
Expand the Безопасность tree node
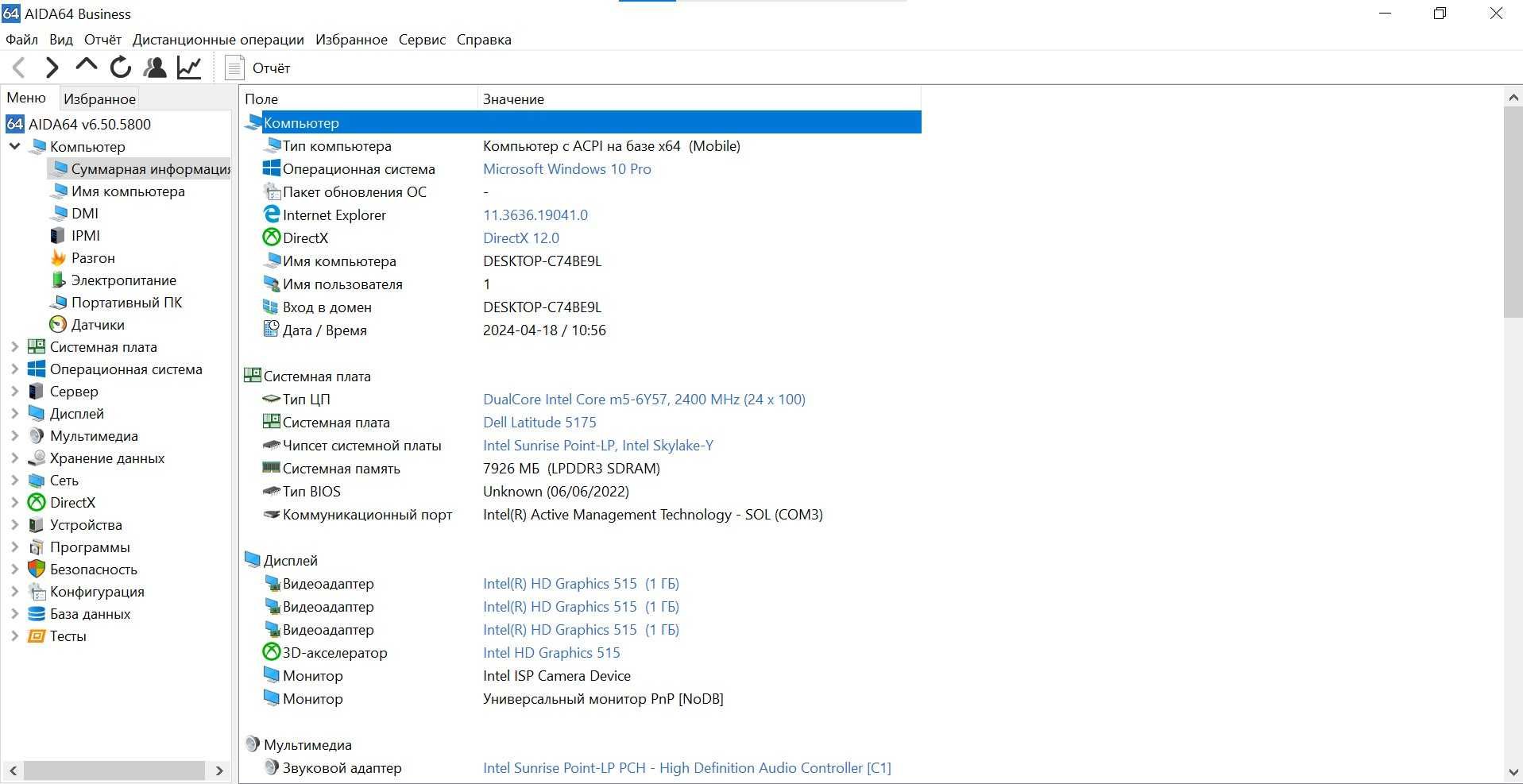pos(14,570)
